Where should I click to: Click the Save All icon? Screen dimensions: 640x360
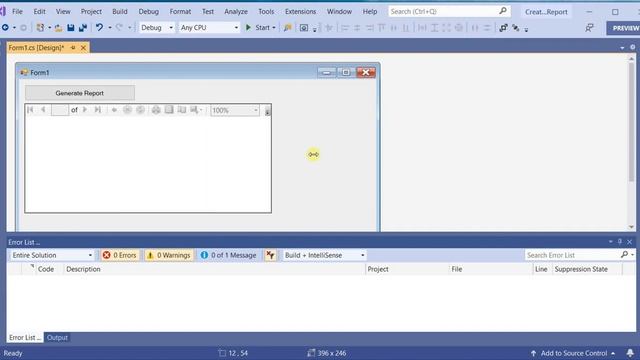click(83, 28)
